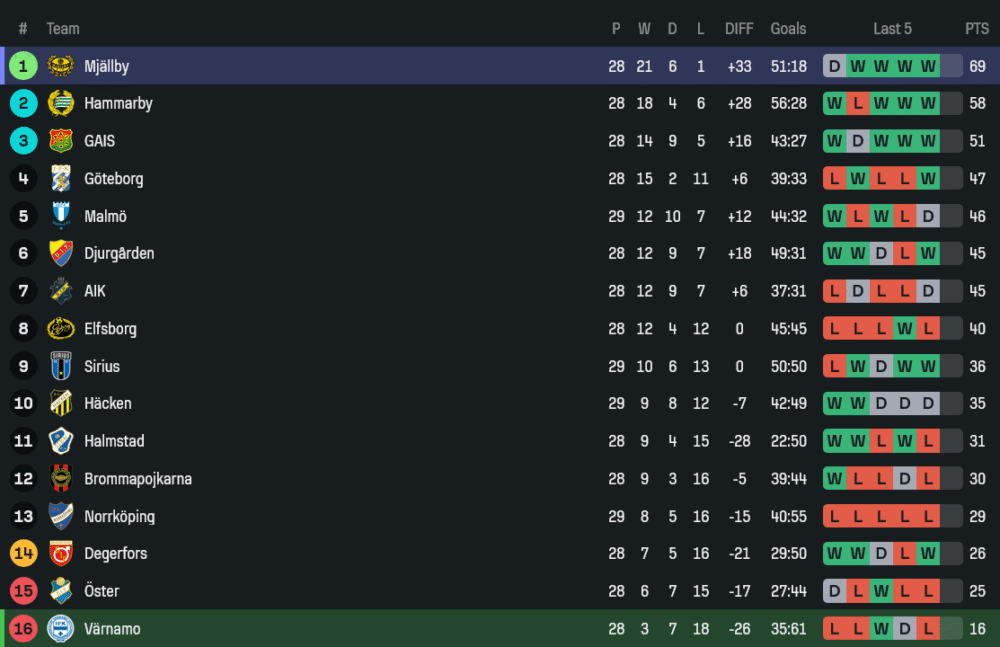Click the AIK club emblem
The height and width of the screenshot is (647, 1000).
[x=61, y=291]
